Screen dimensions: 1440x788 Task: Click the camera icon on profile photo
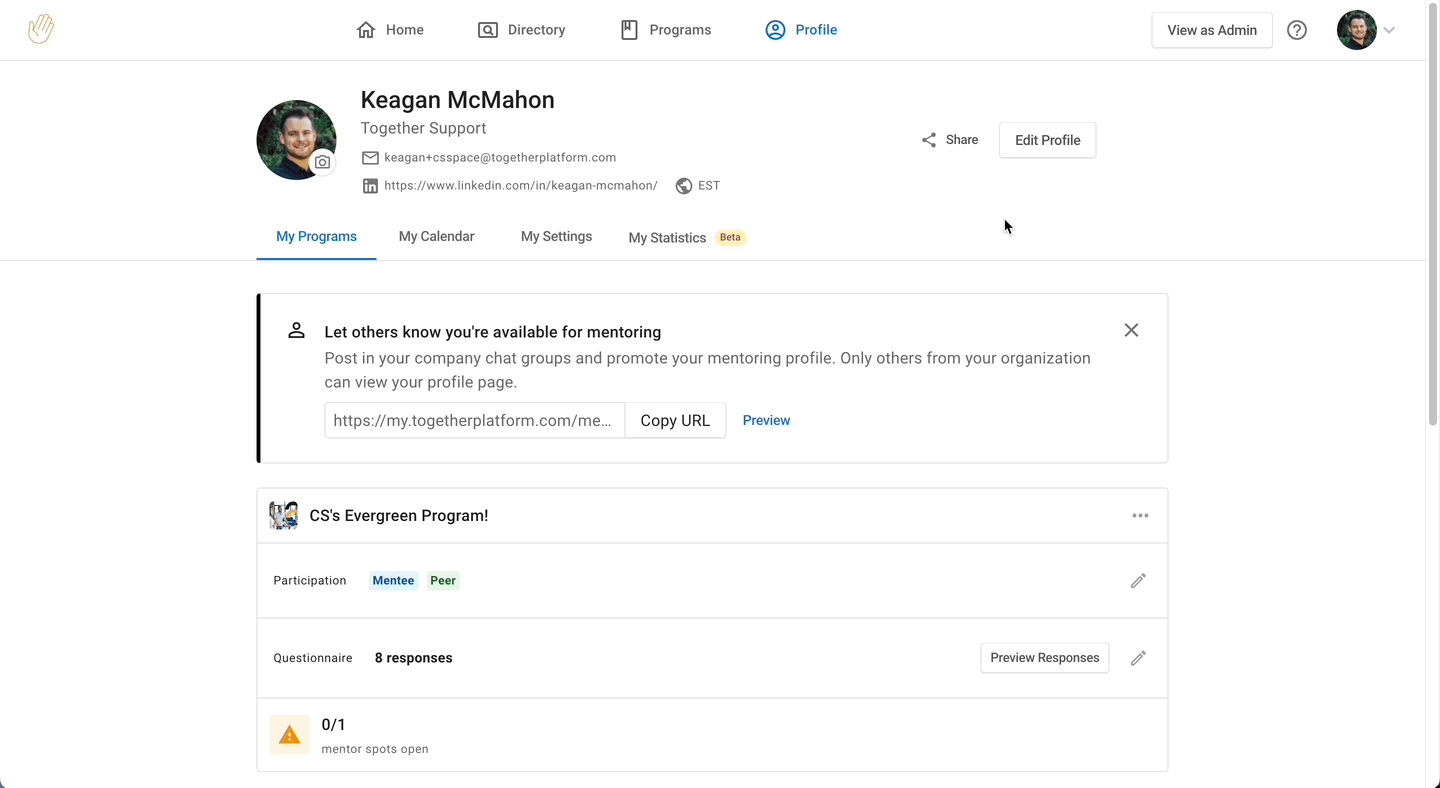pos(322,162)
